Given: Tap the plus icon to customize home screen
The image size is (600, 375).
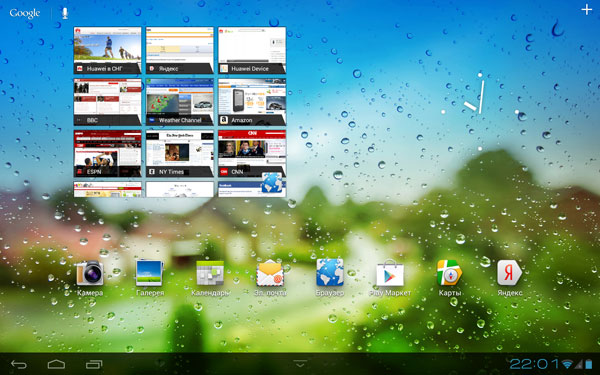Looking at the screenshot, I should (586, 10).
